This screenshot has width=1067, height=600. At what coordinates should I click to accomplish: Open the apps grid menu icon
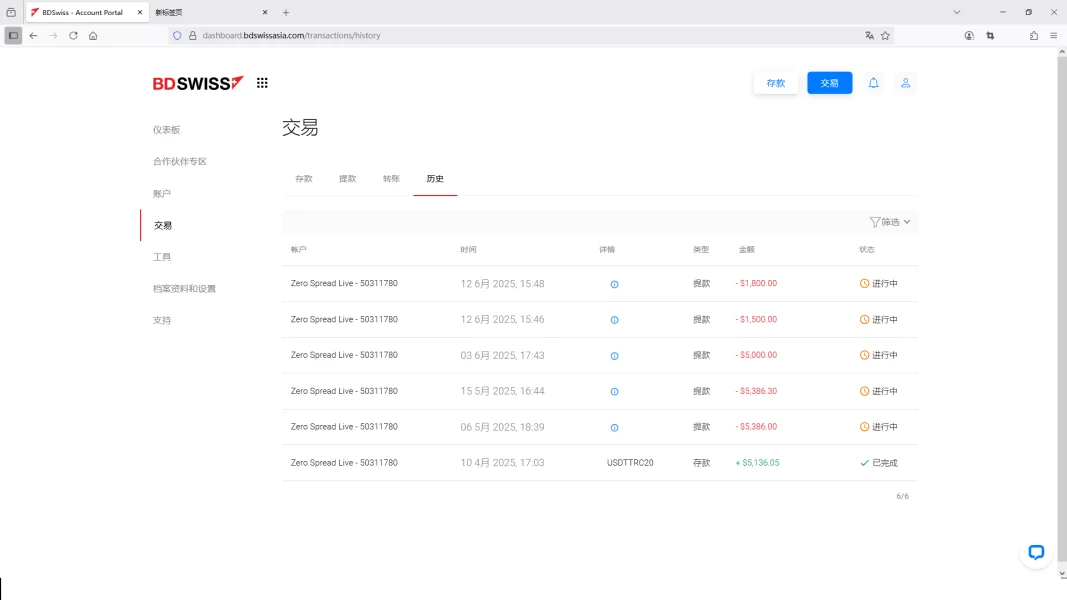[262, 83]
